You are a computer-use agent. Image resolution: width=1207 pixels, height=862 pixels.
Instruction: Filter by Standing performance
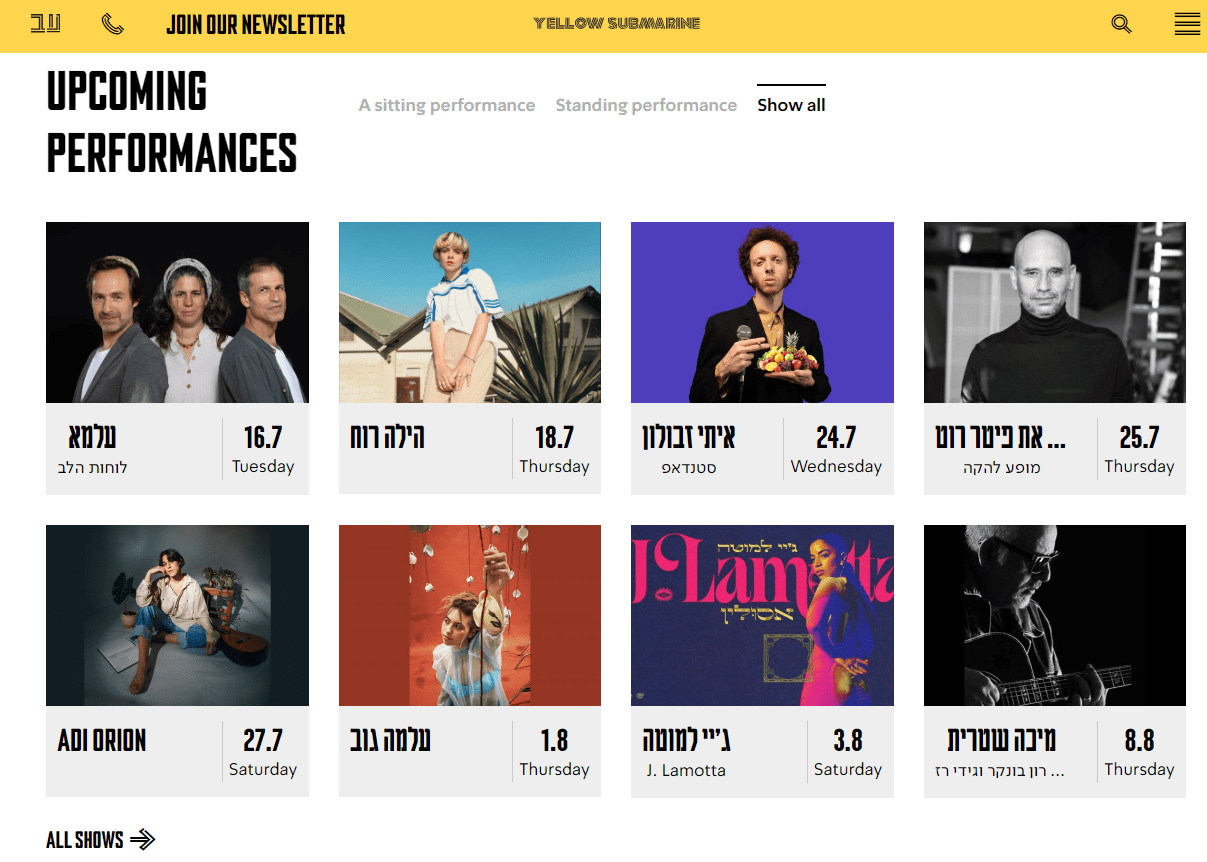[646, 105]
